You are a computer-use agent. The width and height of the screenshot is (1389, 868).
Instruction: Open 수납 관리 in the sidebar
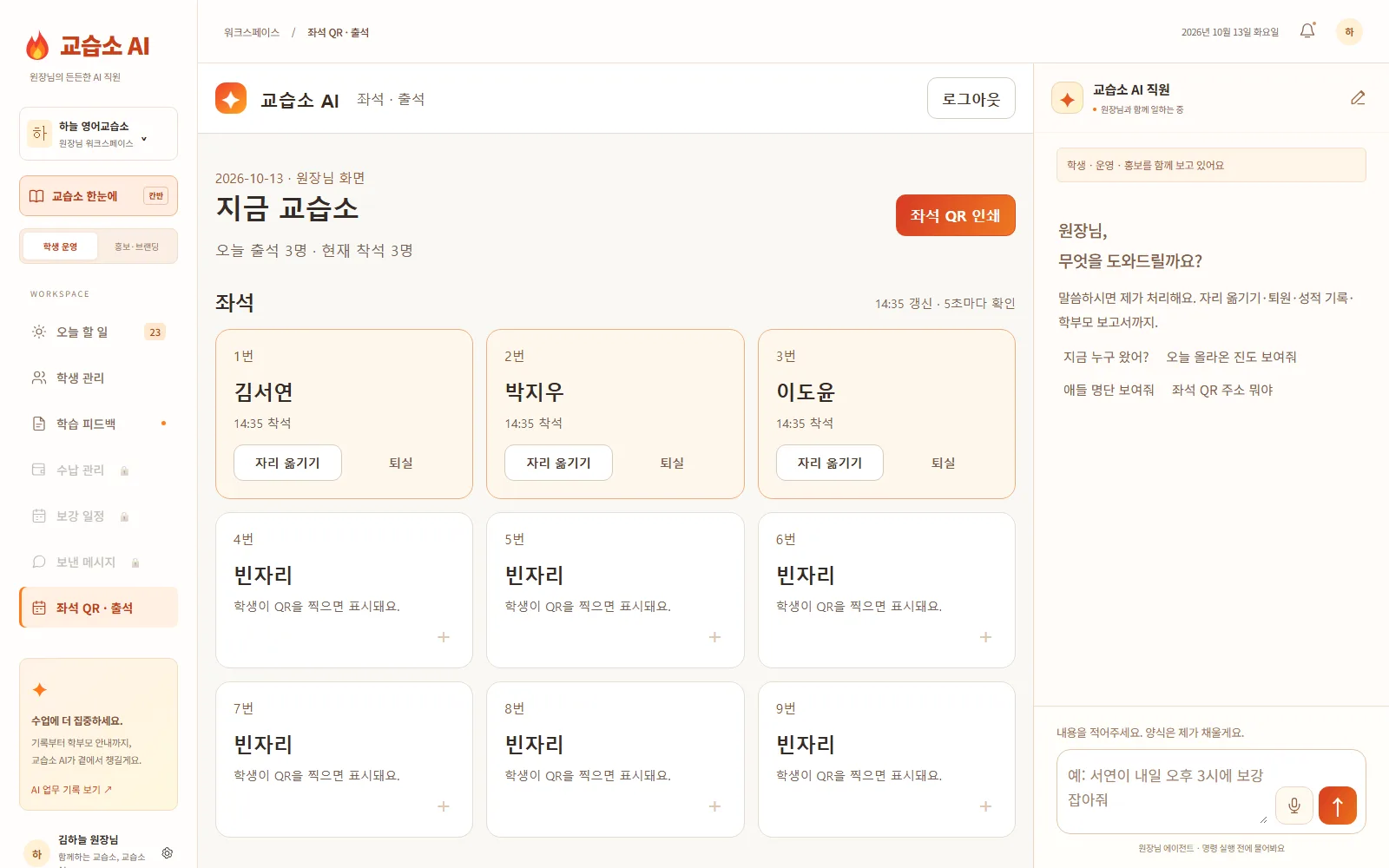(x=98, y=470)
